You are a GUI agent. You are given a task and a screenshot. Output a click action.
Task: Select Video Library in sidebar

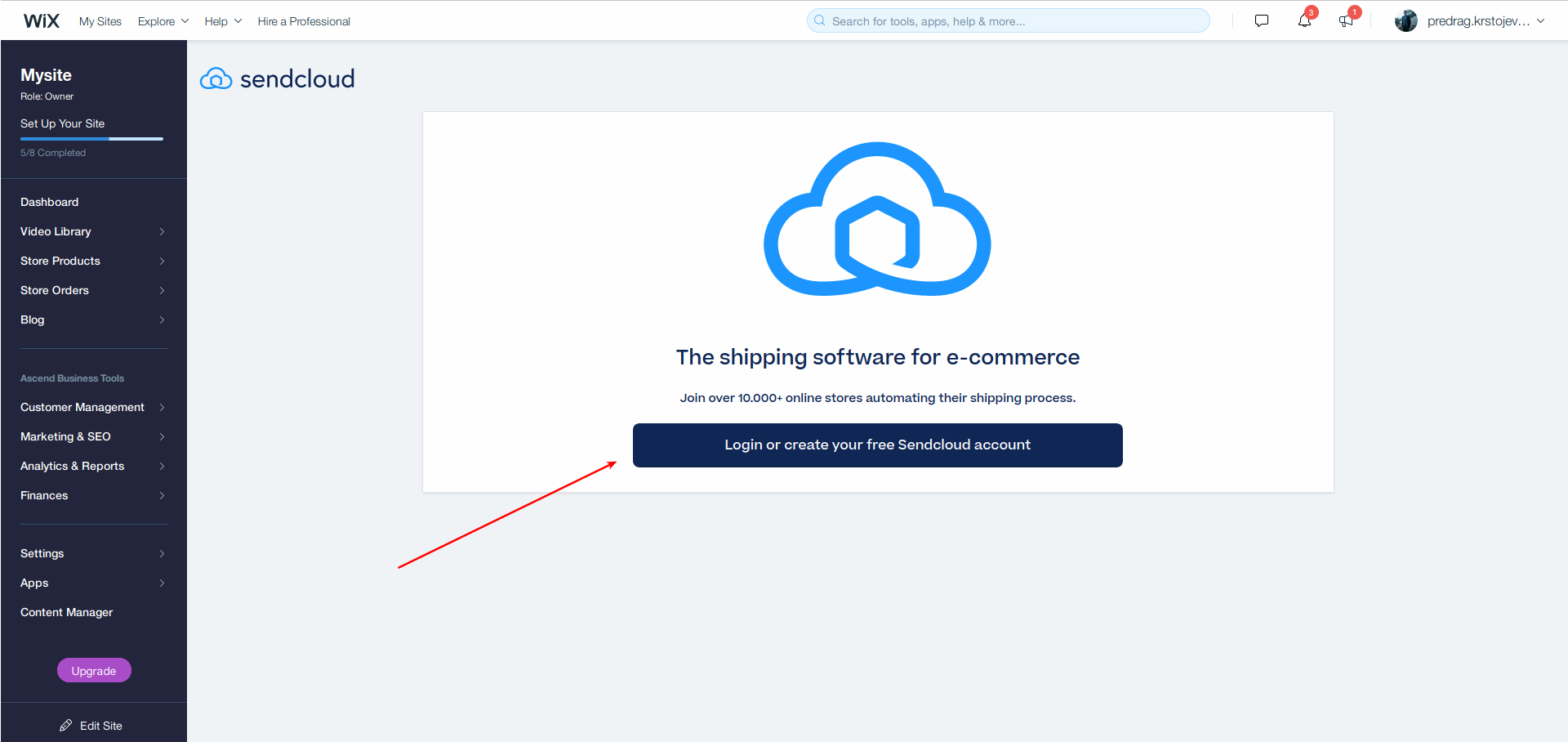pos(56,231)
